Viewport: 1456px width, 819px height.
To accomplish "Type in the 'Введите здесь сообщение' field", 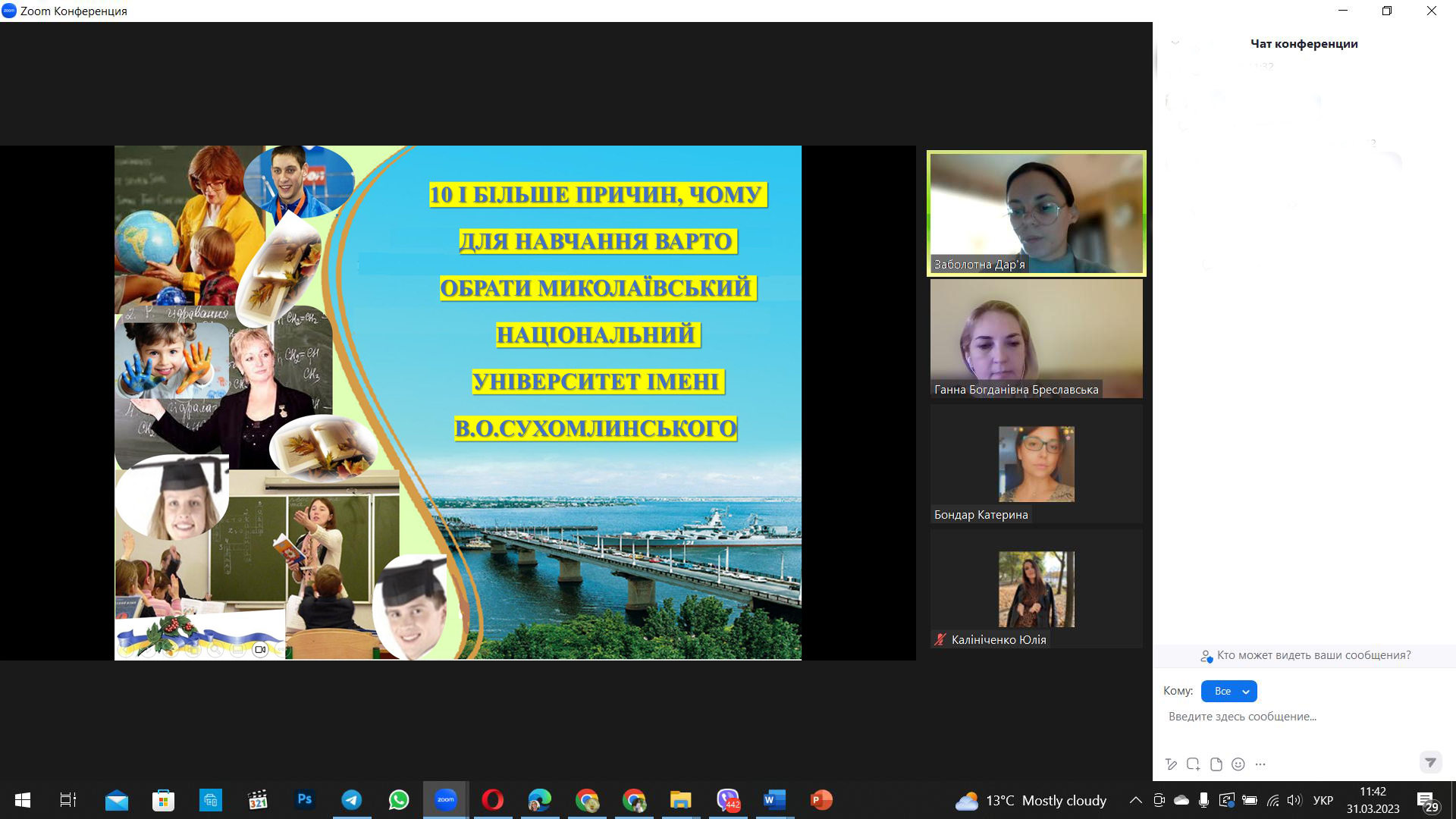I will 1289,717.
